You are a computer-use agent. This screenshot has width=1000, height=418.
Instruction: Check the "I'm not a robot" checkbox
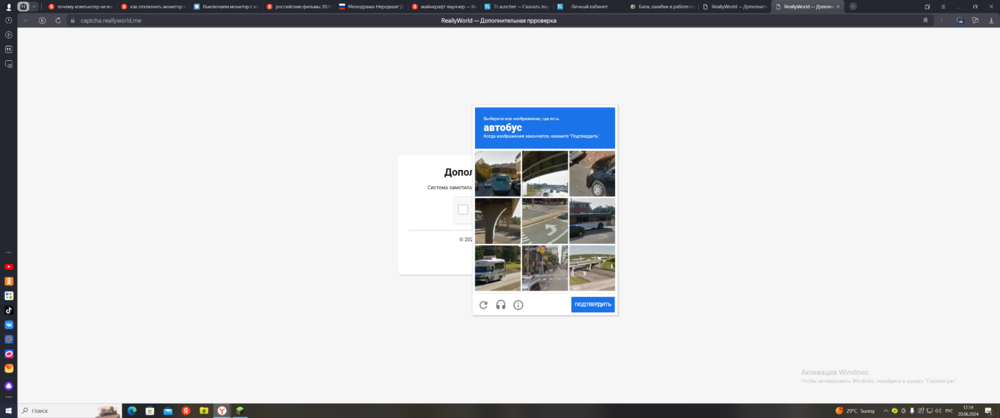tap(463, 210)
